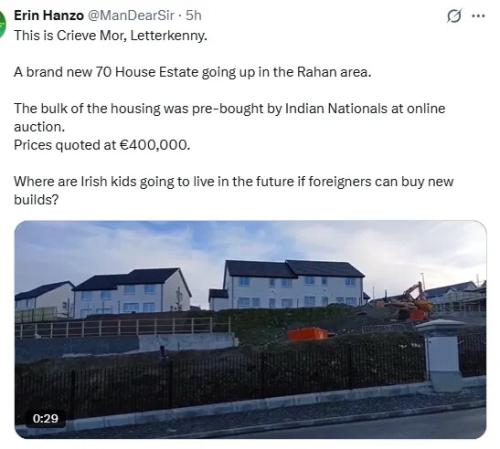Click the @ManDearSir handle
Image resolution: width=500 pixels, height=449 pixels.
click(x=131, y=15)
